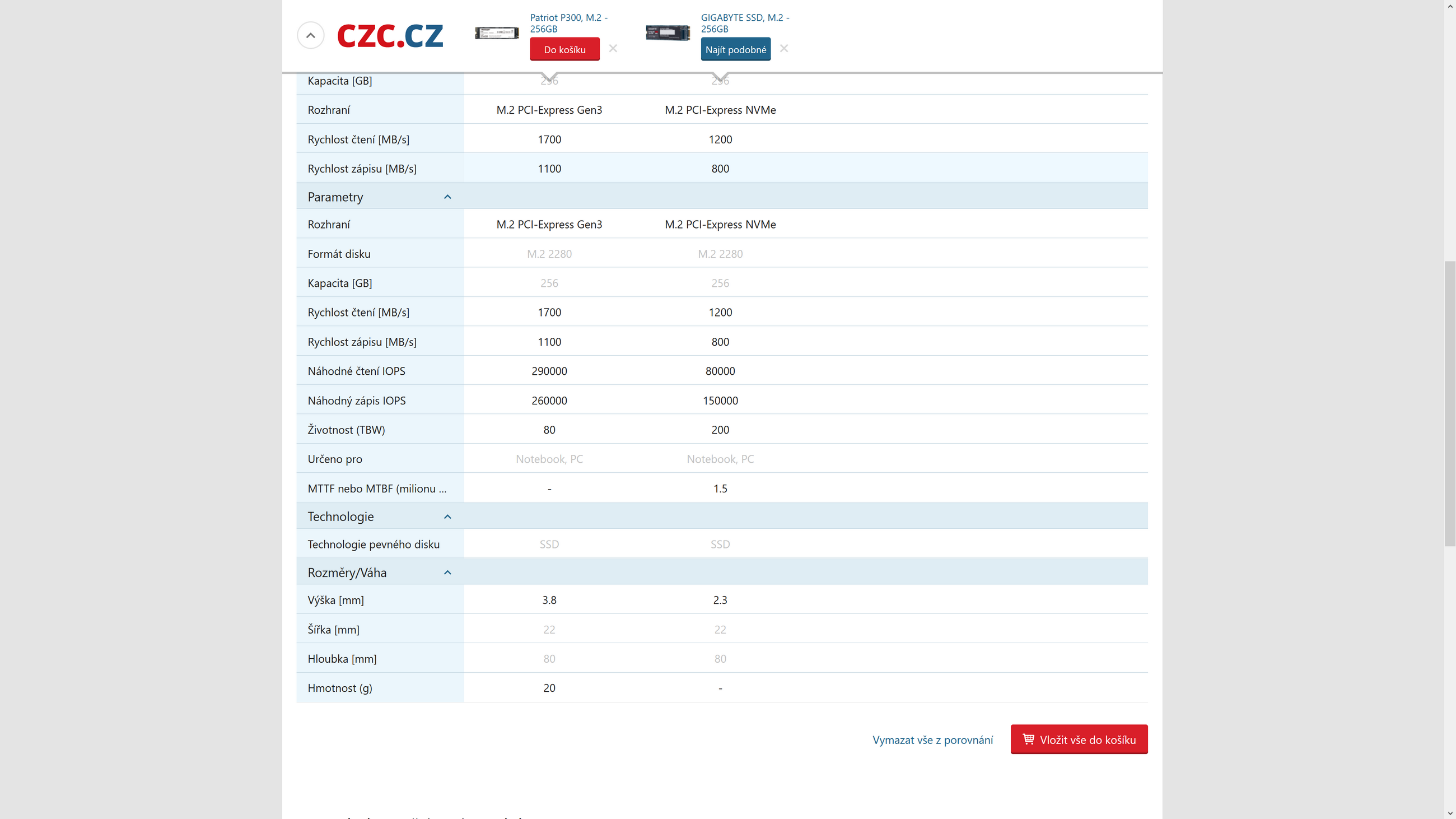Open GIGABYTE SSD thumbnail image
The image size is (1456, 819).
668,33
